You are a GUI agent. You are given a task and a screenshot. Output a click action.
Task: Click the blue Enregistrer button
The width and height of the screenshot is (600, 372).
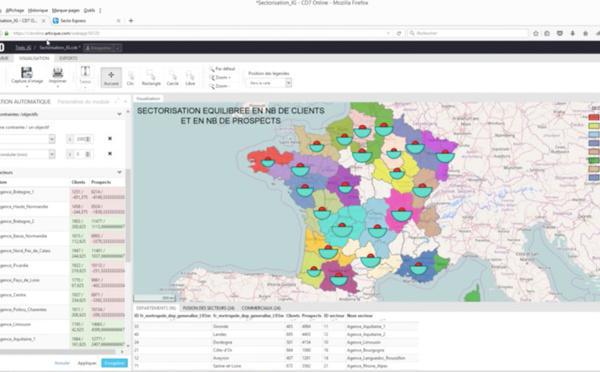click(114, 363)
